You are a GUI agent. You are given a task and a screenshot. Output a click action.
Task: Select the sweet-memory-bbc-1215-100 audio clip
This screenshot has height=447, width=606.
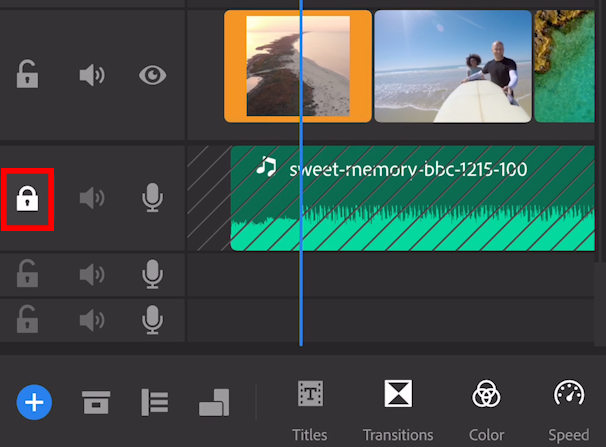pos(412,198)
